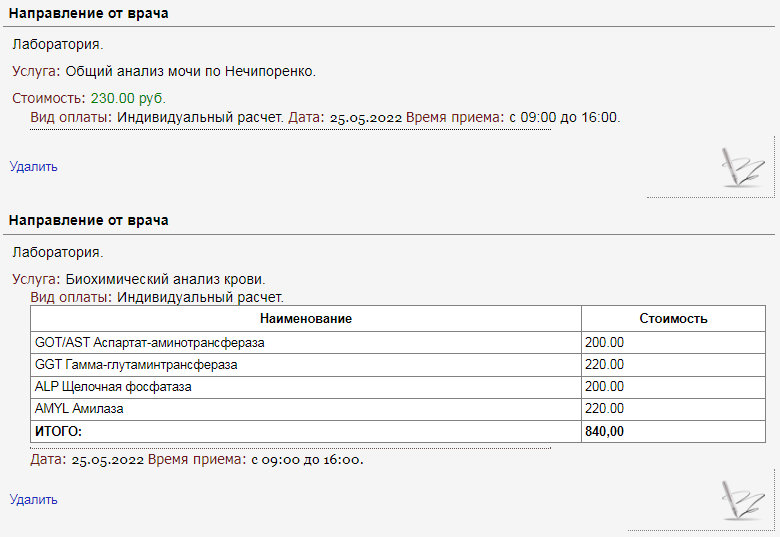Click the Наименование column header
This screenshot has height=537, width=780.
pos(306,319)
